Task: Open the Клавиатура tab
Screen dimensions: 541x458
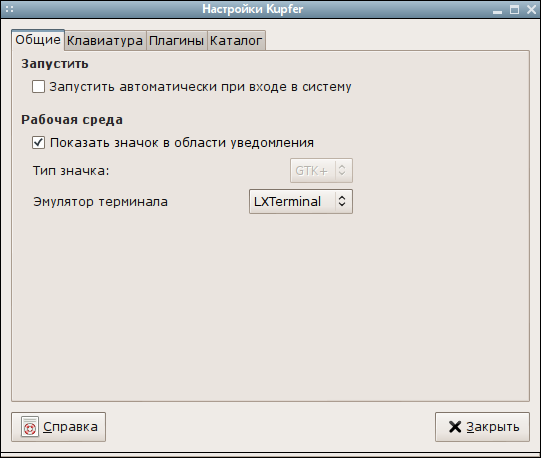Action: click(x=105, y=41)
